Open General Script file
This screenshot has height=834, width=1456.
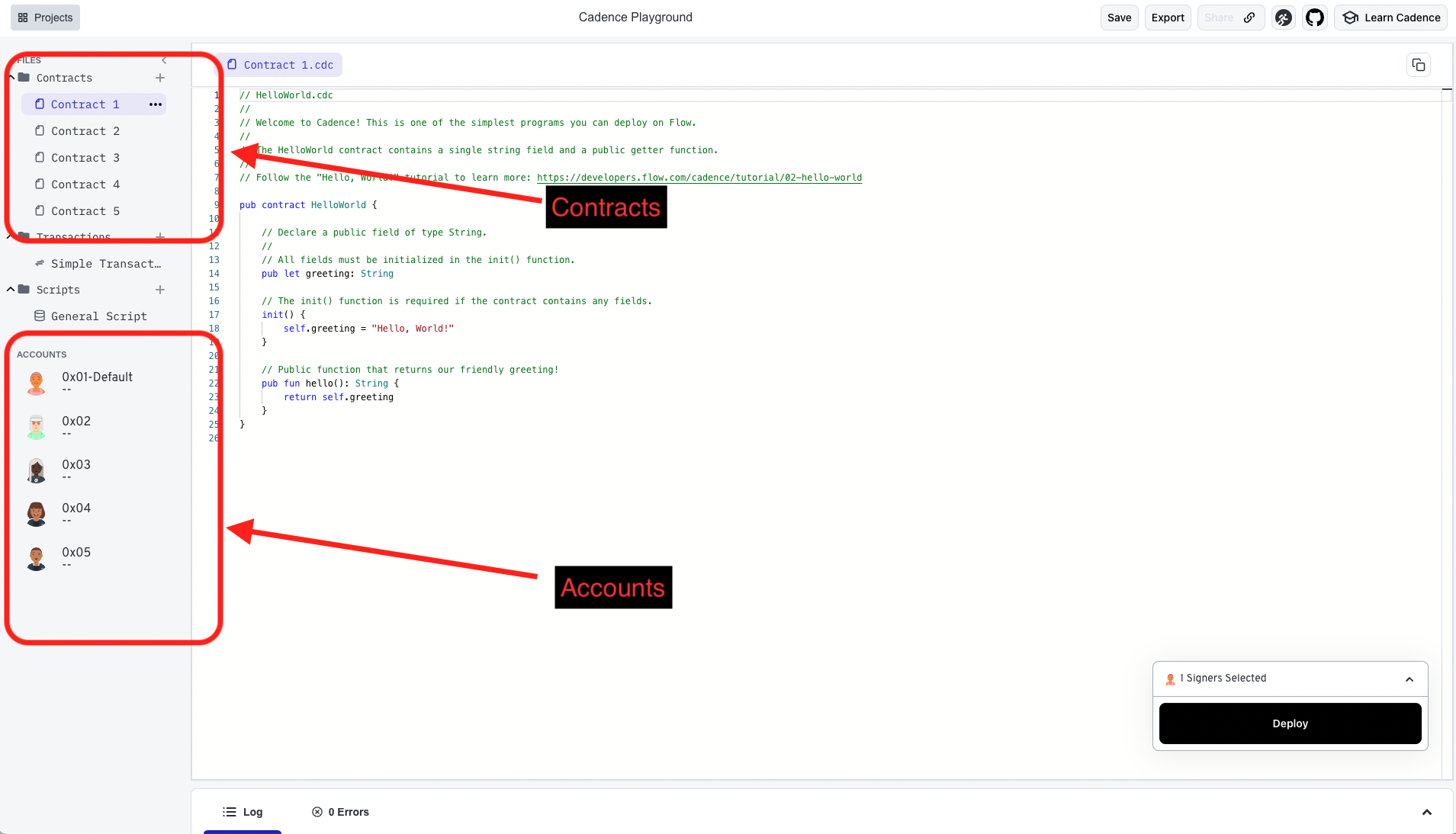[x=98, y=316]
